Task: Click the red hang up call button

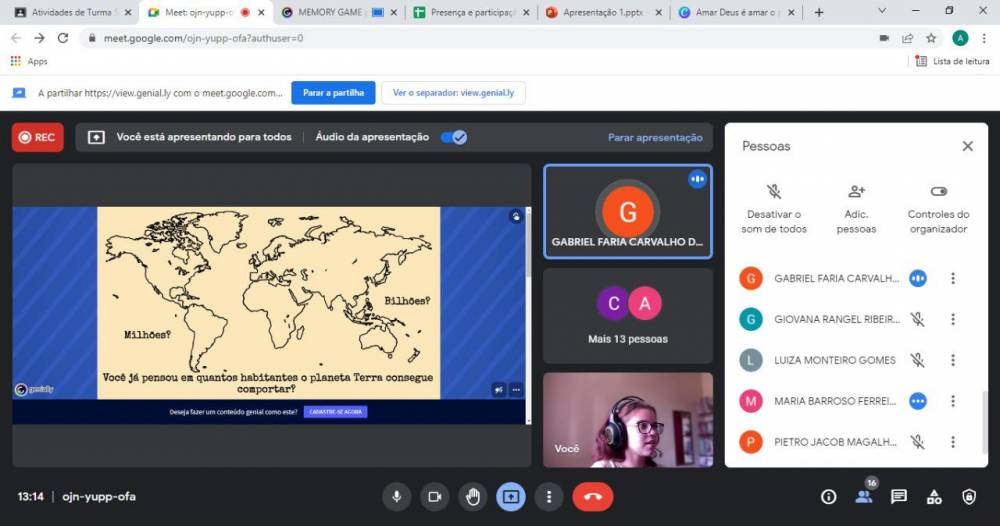Action: 592,496
